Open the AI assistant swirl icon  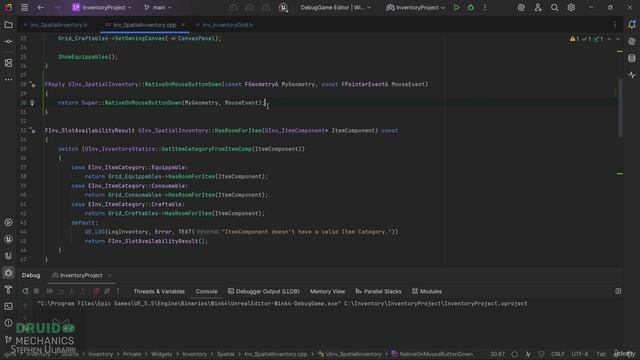[521, 7]
